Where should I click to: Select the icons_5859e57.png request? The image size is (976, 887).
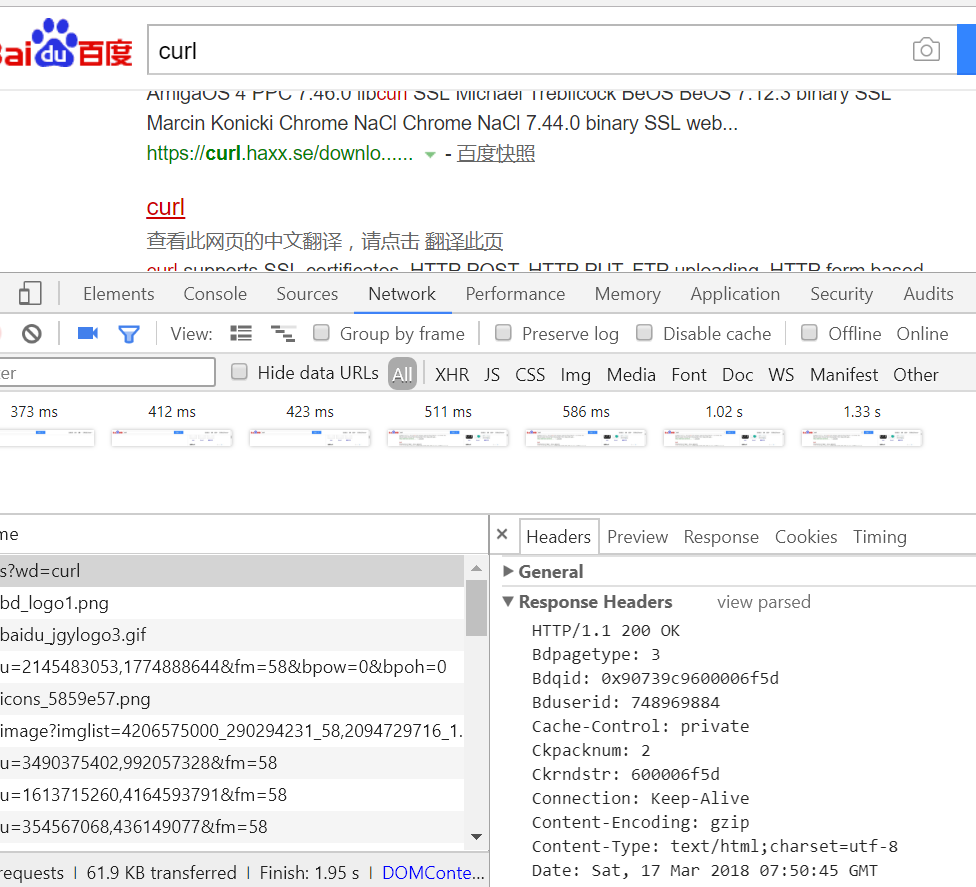(x=232, y=699)
